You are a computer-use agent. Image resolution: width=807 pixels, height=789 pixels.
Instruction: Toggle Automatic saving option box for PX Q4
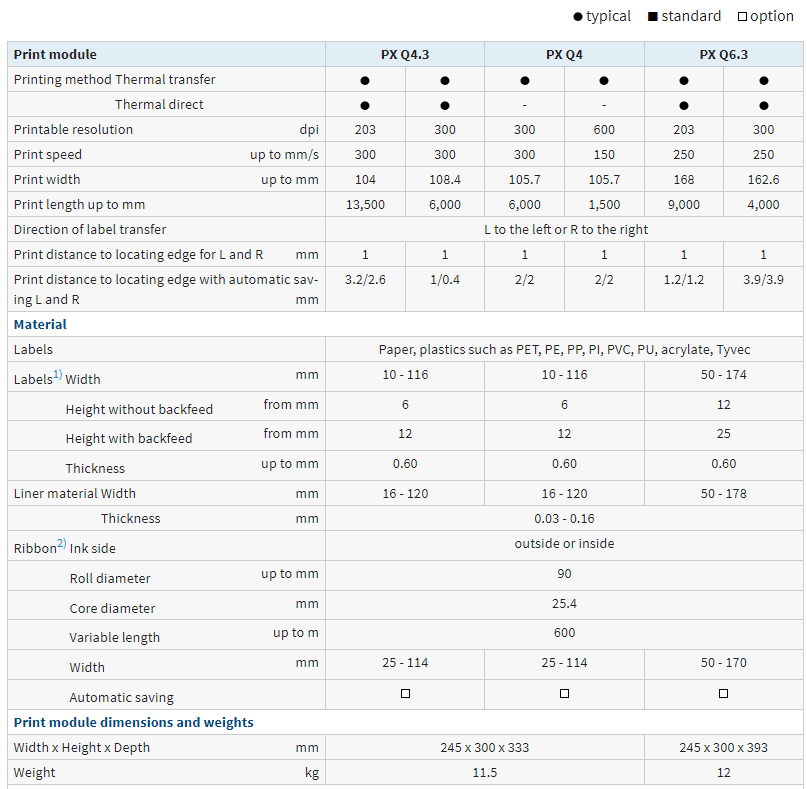(564, 693)
